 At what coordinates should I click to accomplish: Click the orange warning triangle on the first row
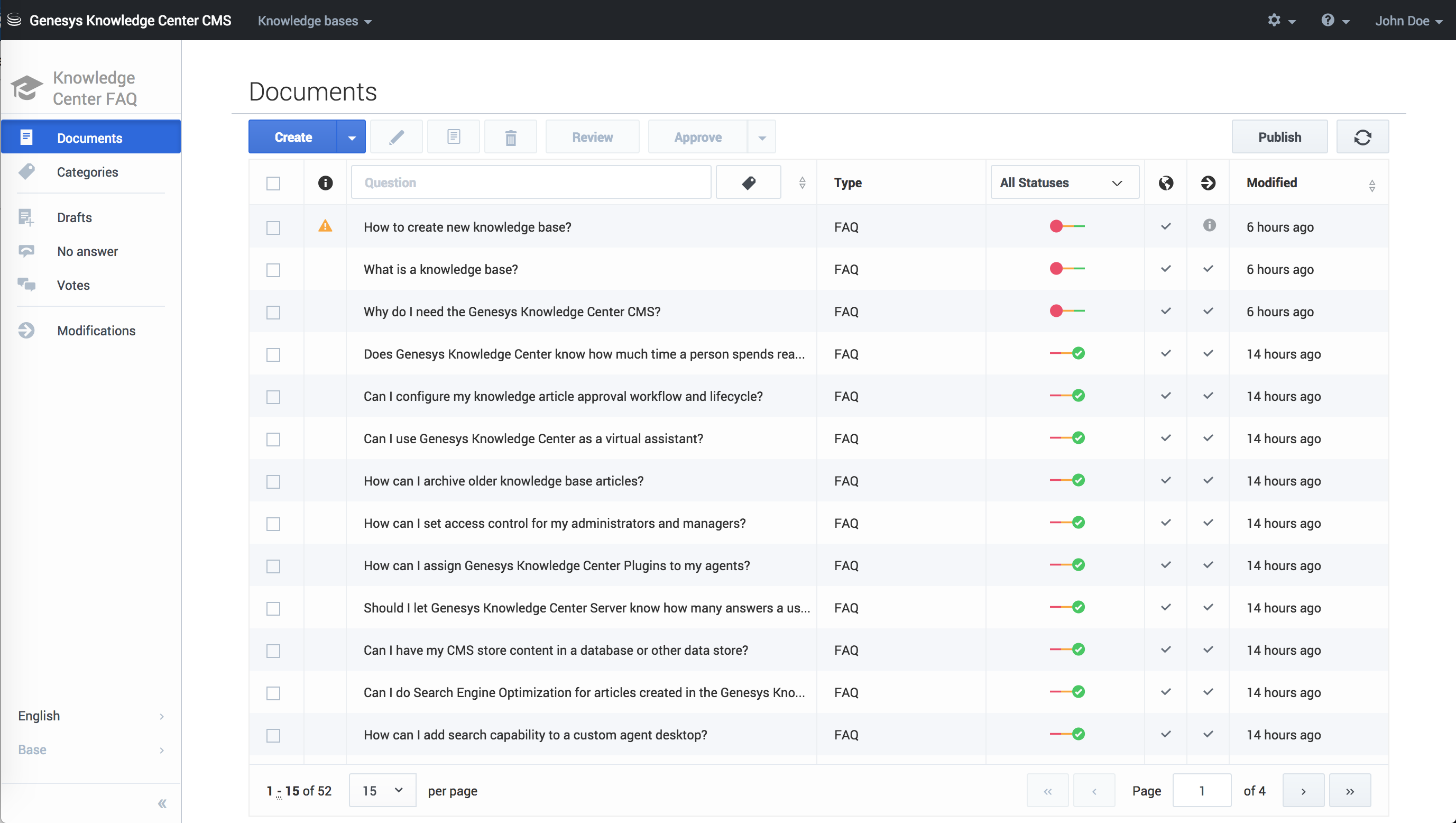tap(325, 226)
